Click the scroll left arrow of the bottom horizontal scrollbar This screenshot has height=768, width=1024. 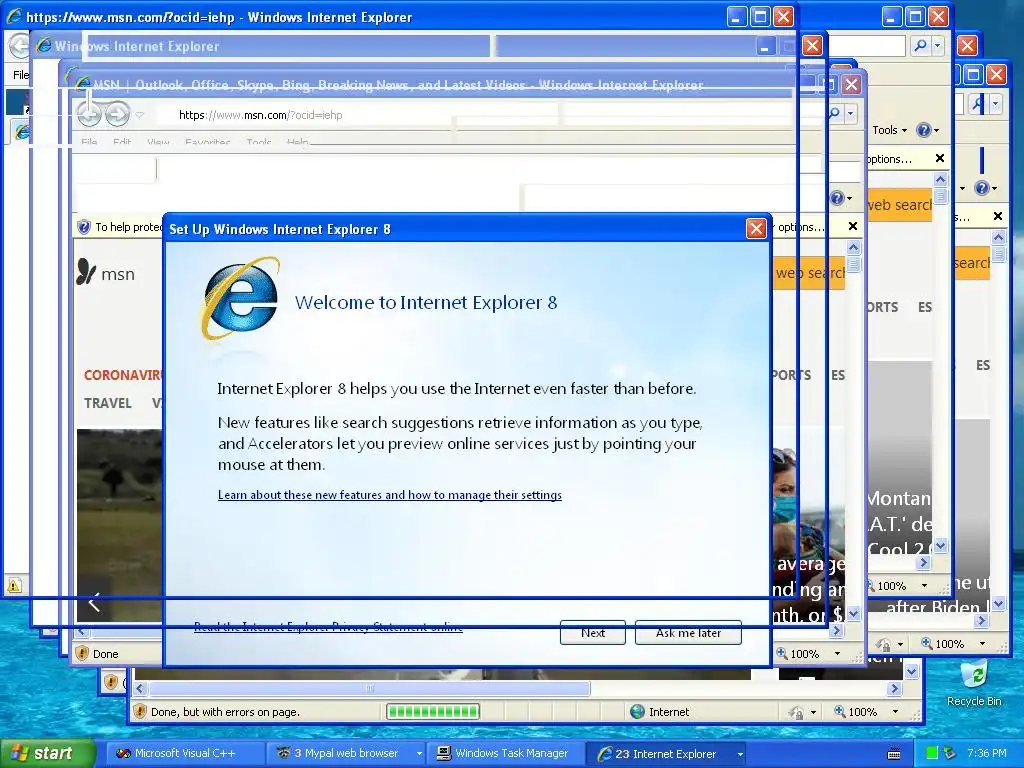coord(140,688)
